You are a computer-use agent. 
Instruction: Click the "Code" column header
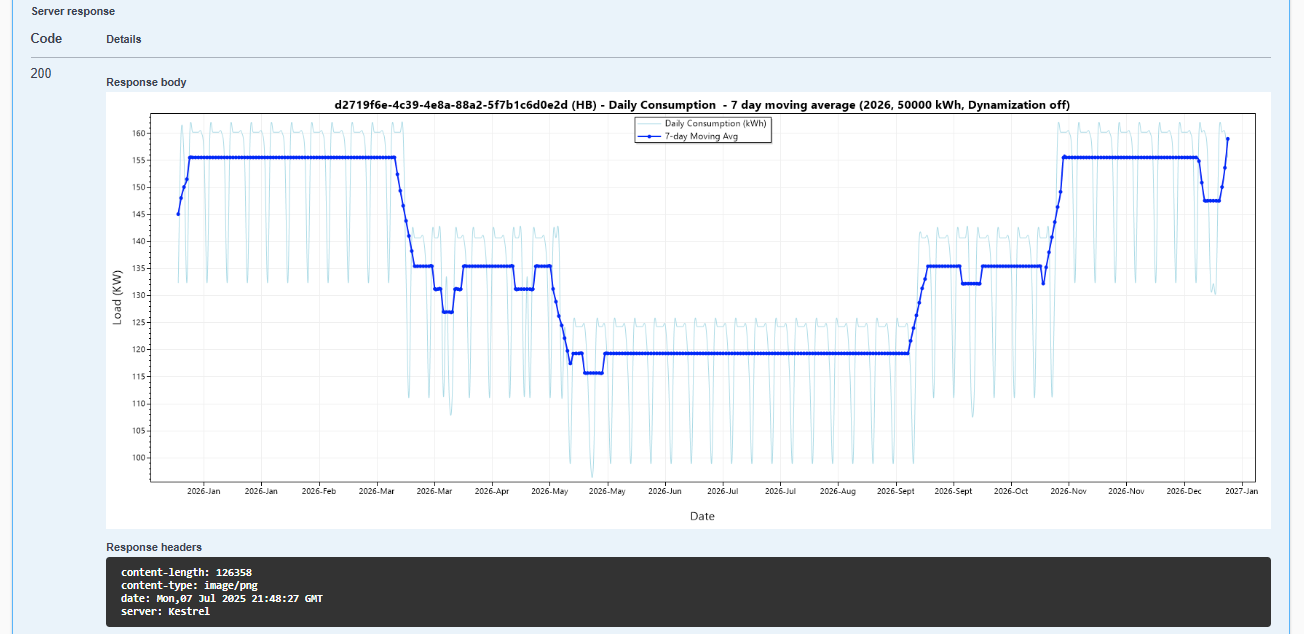tap(46, 39)
